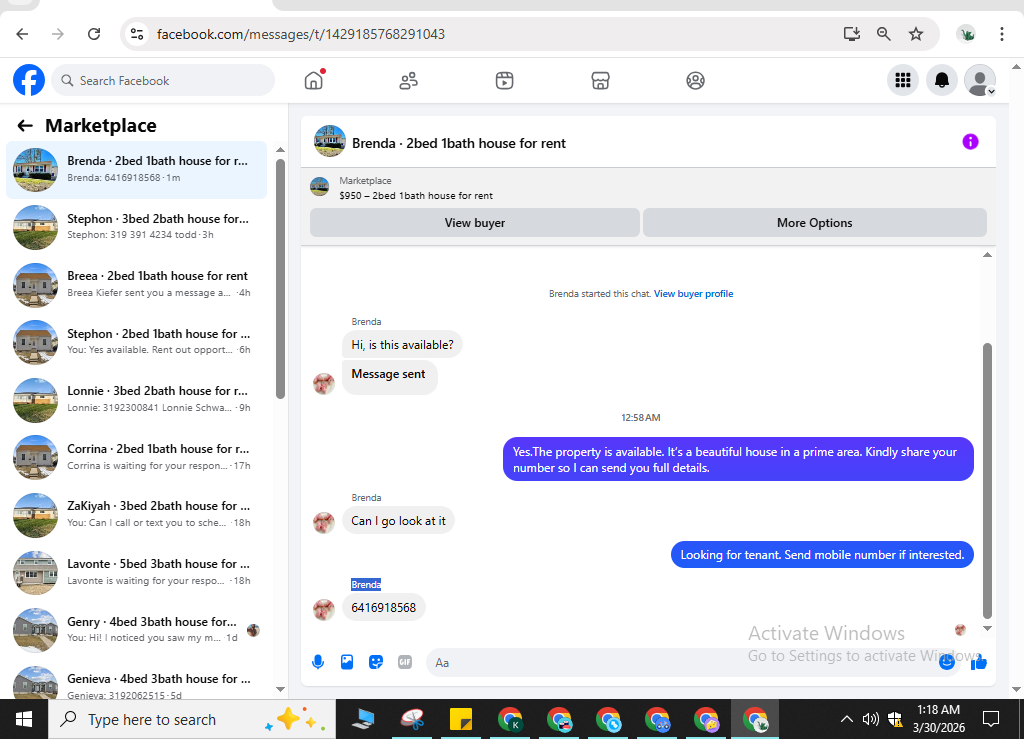Screen dimensions: 1024x739
Task: Show hidden system tray icons
Action: (846, 719)
